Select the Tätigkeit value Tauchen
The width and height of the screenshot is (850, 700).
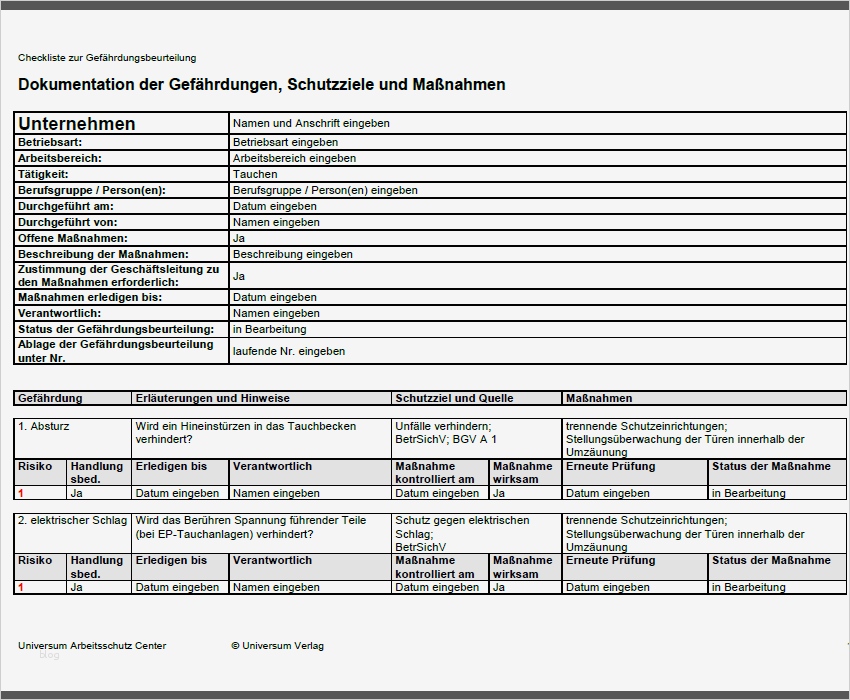pos(253,174)
